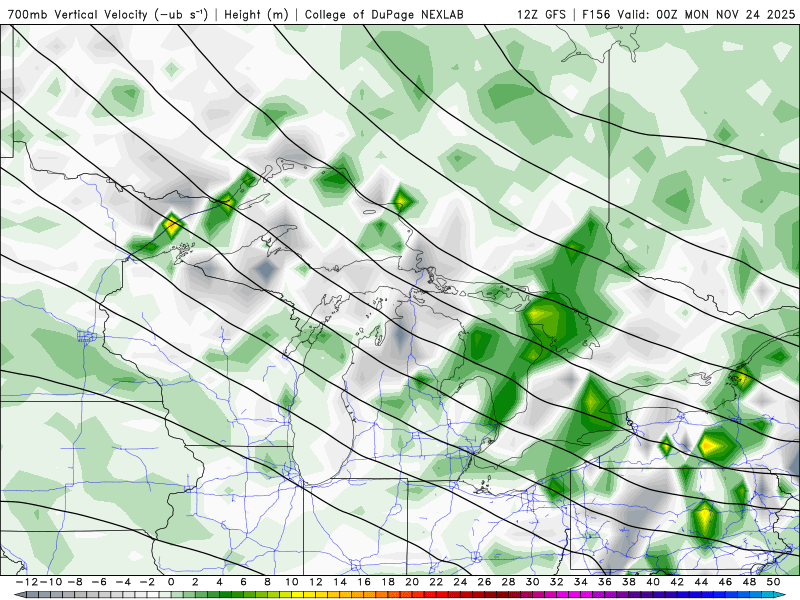
Task: Click the "36" legend value
Action: [605, 582]
